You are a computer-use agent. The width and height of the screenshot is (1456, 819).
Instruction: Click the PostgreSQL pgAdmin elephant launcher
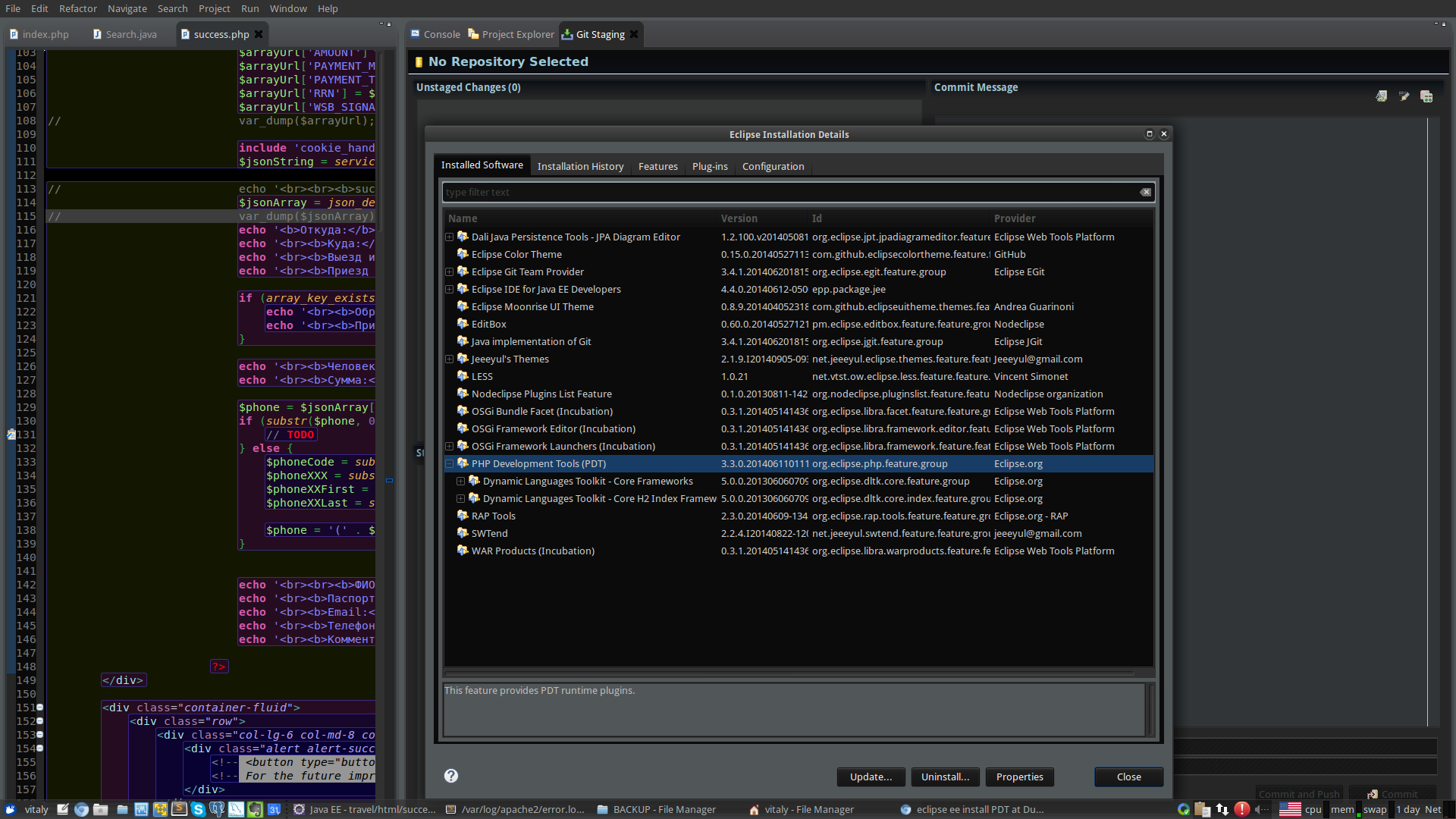click(217, 809)
